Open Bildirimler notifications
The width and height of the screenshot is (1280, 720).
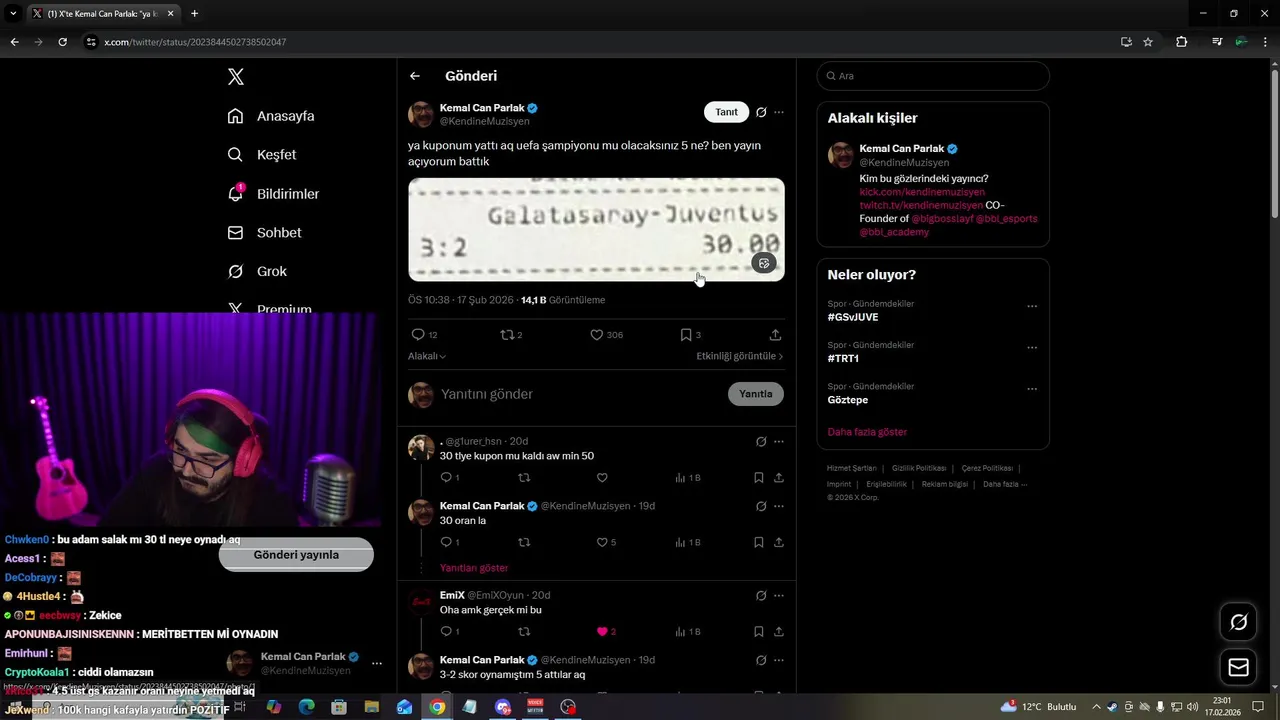pos(273,194)
